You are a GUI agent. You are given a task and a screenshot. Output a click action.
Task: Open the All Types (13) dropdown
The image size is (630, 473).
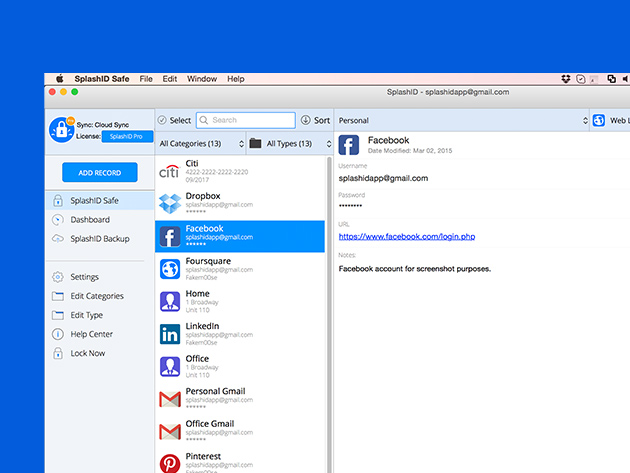pyautogui.click(x=290, y=143)
